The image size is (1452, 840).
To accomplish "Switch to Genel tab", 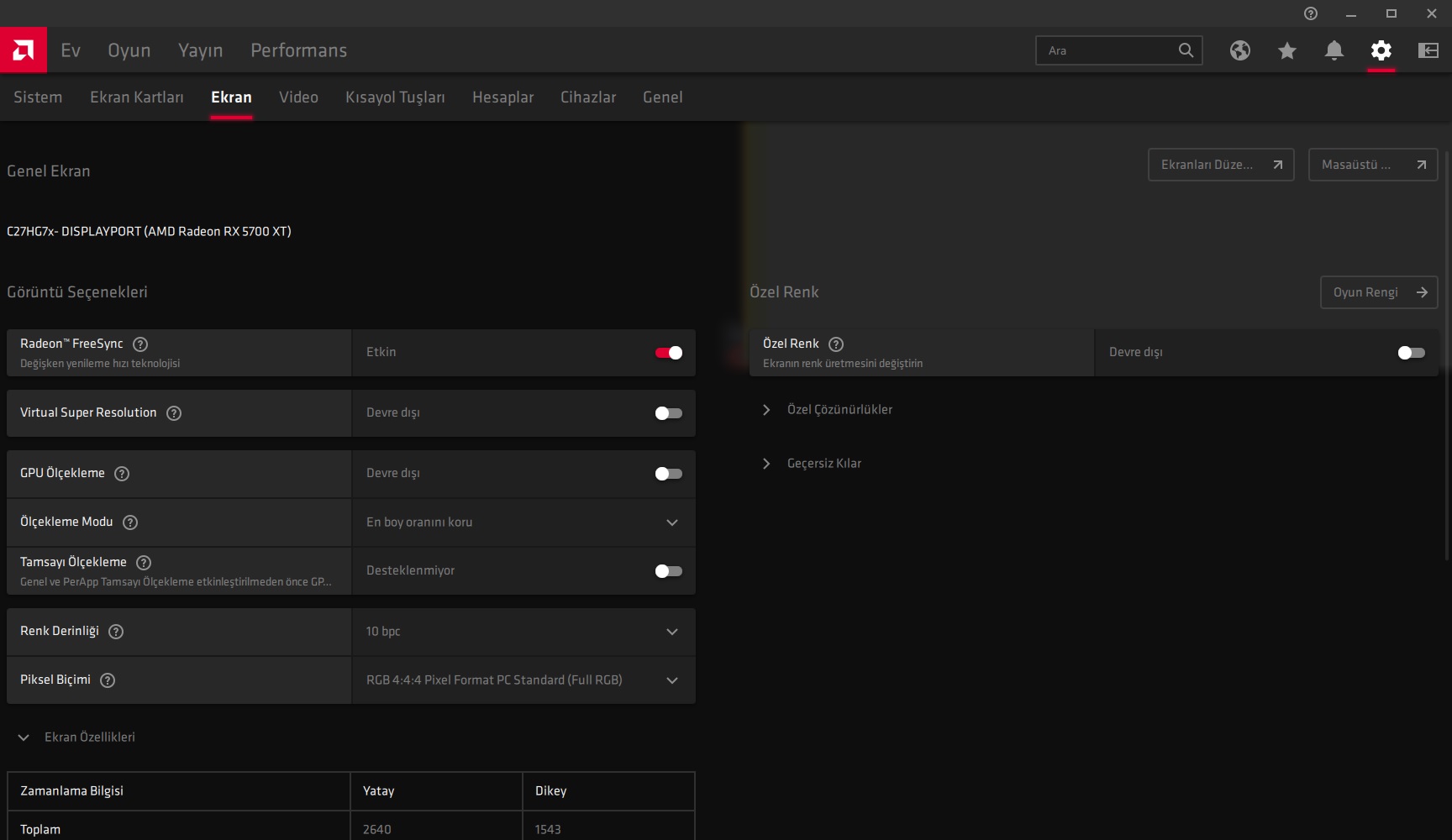I will 663,97.
